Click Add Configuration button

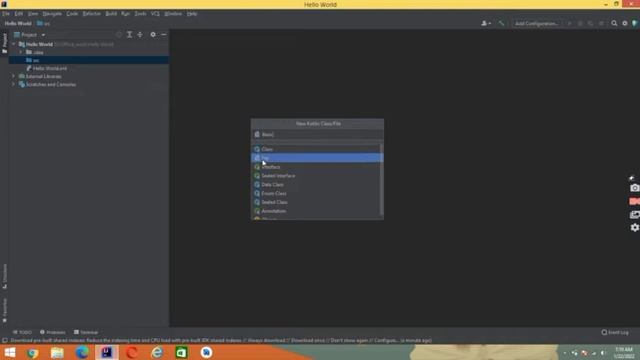(x=536, y=23)
